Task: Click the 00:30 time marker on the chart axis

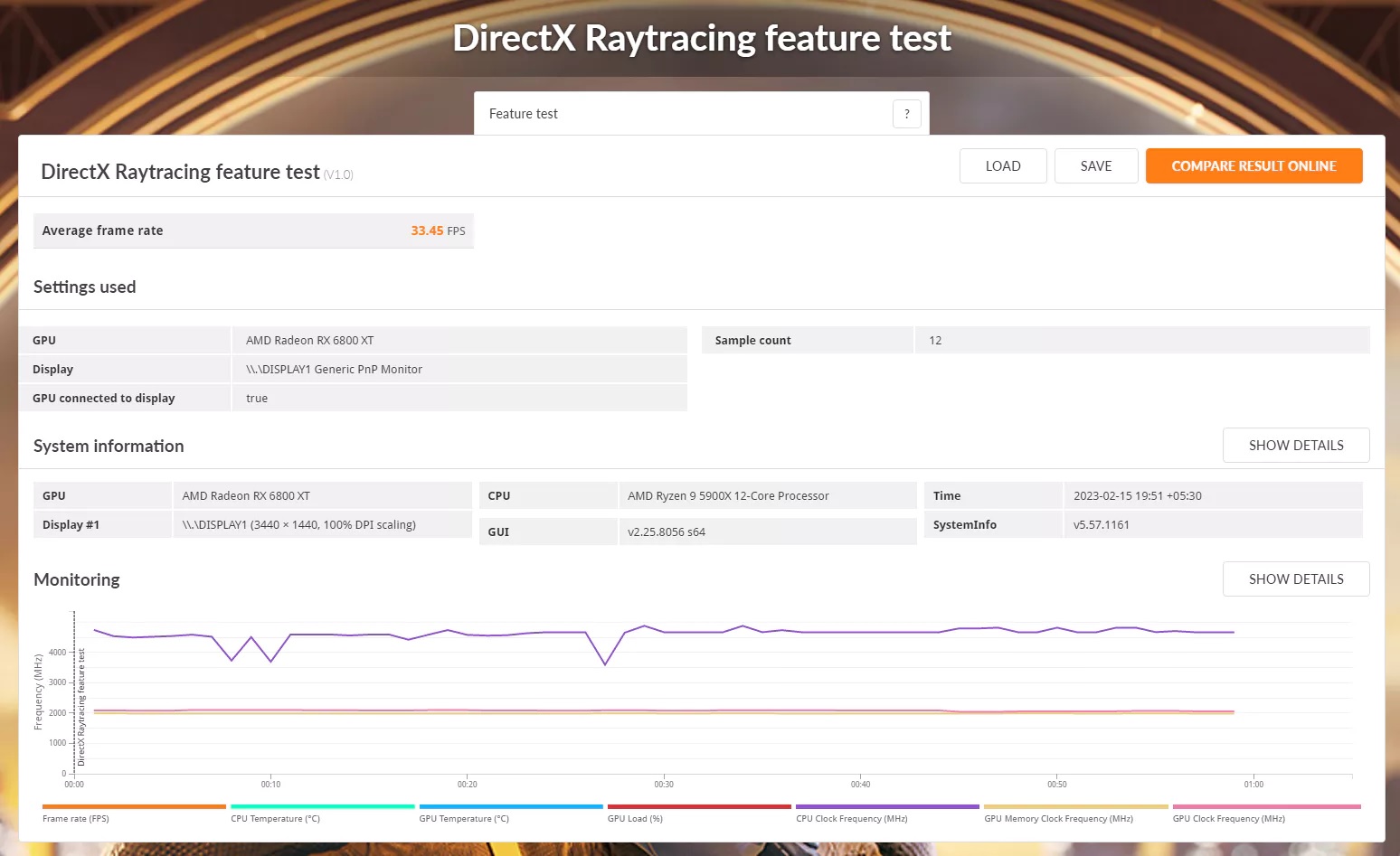Action: point(664,784)
